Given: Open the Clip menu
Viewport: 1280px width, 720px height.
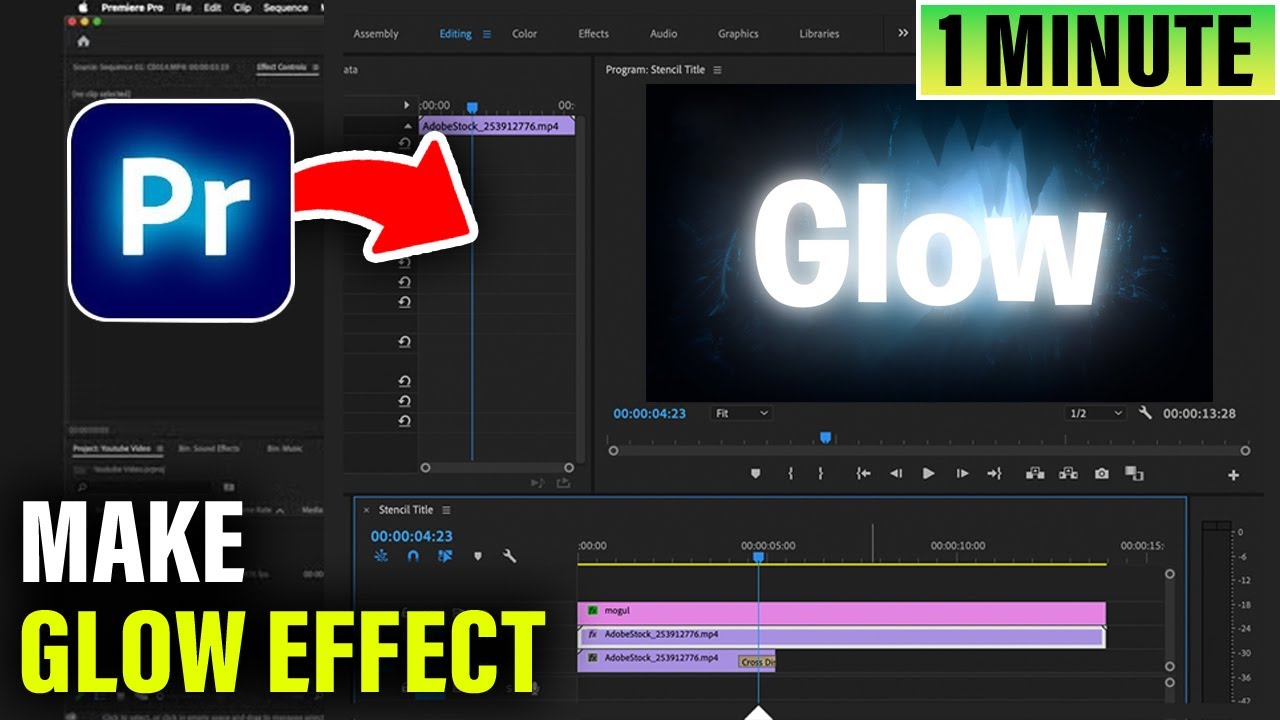Looking at the screenshot, I should click(241, 8).
